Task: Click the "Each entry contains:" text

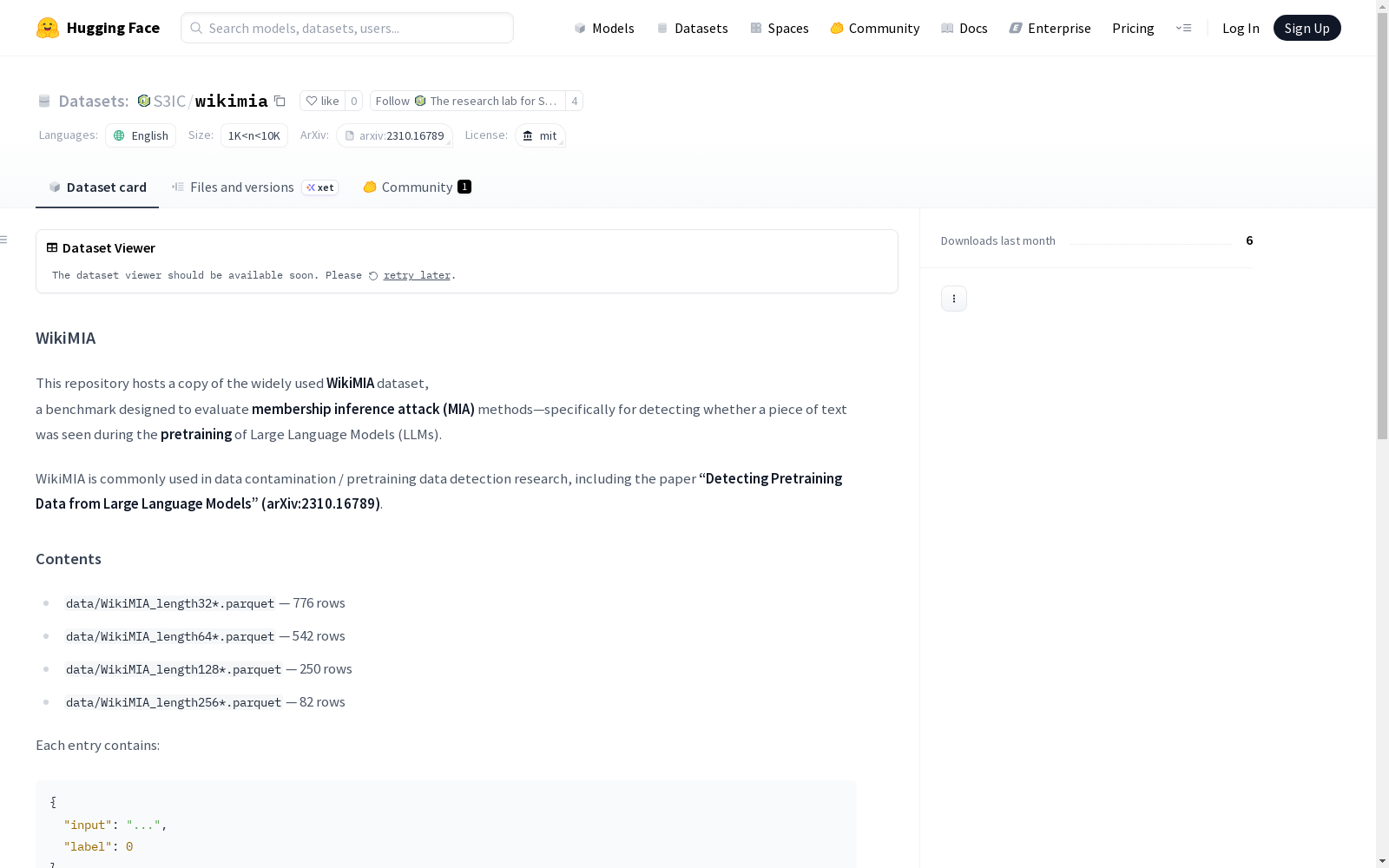Action: pos(98,745)
